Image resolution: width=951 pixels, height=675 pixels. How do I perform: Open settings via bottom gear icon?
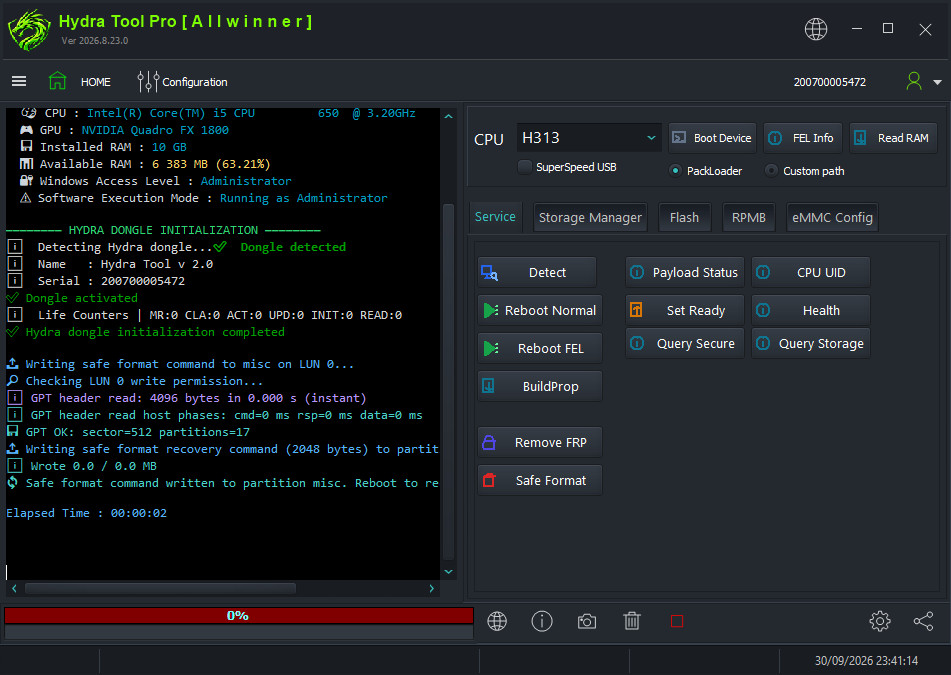pyautogui.click(x=879, y=621)
